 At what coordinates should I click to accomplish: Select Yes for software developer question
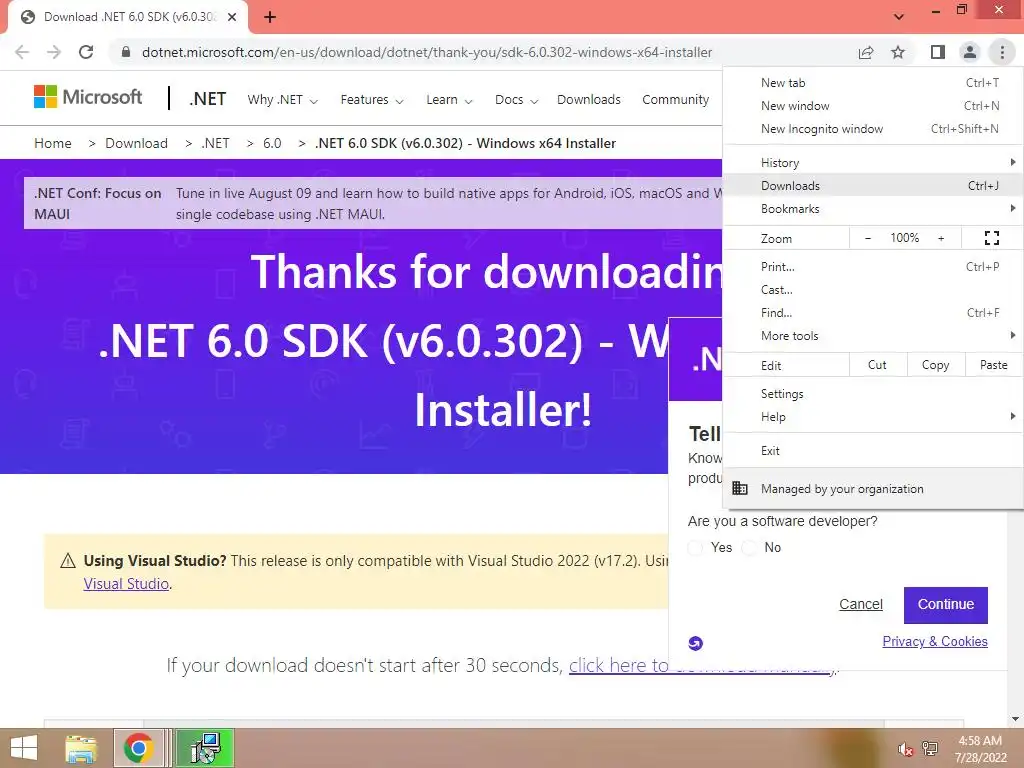[x=696, y=548]
